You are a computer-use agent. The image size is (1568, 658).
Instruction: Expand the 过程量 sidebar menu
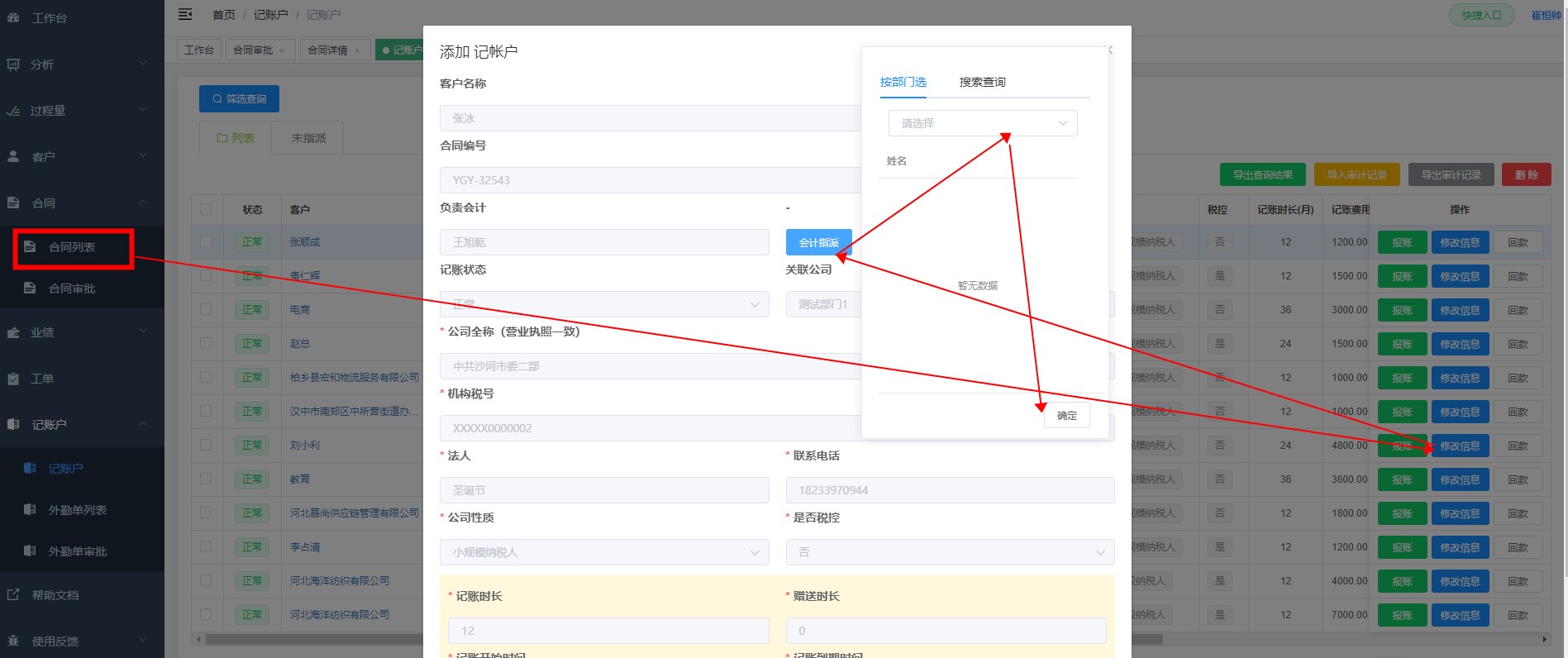pyautogui.click(x=143, y=110)
